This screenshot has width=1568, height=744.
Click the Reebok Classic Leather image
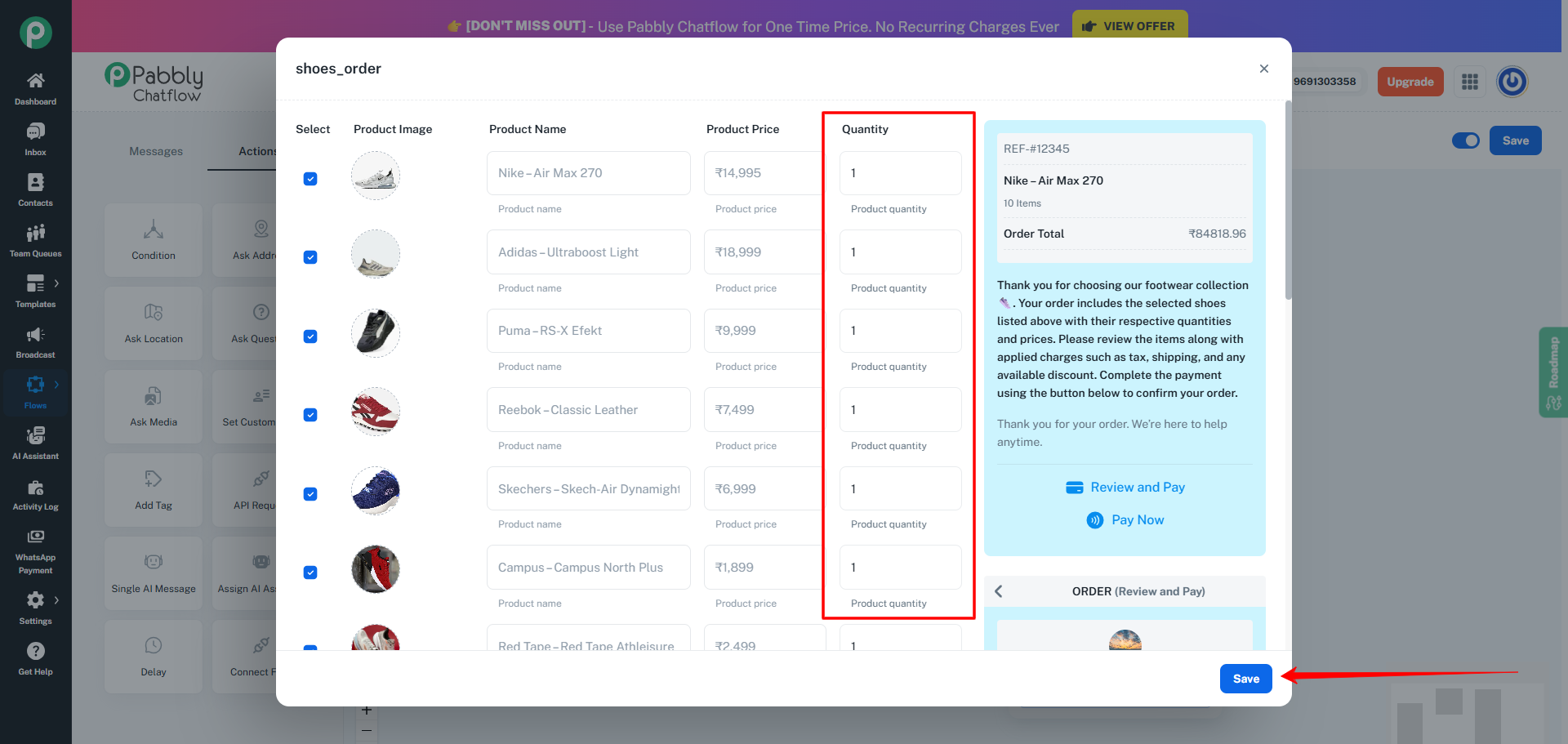(376, 412)
